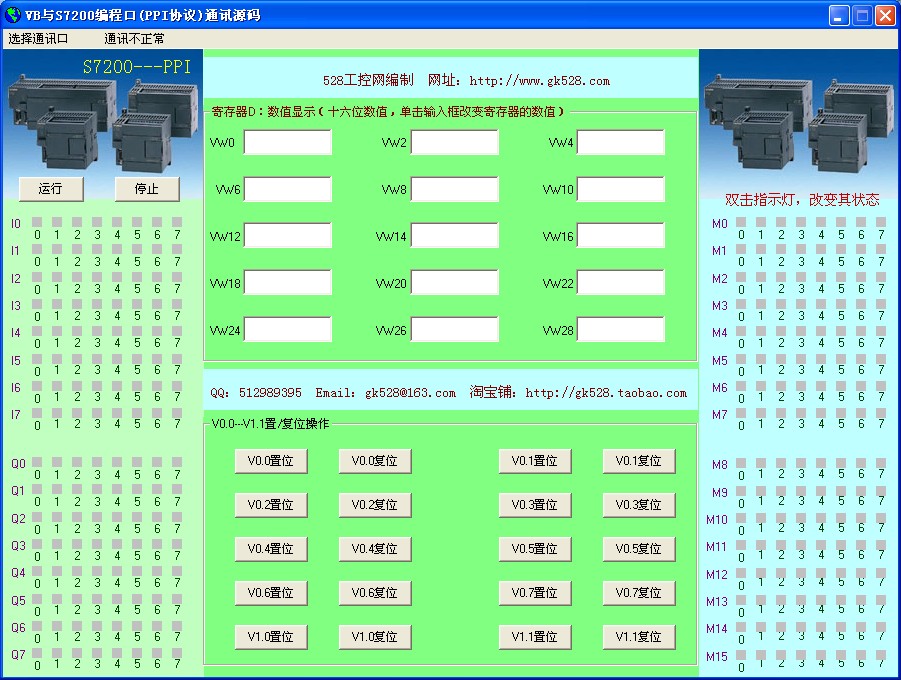Click the gk528.taobao.com shop link
This screenshot has height=680, width=901.
(x=606, y=393)
